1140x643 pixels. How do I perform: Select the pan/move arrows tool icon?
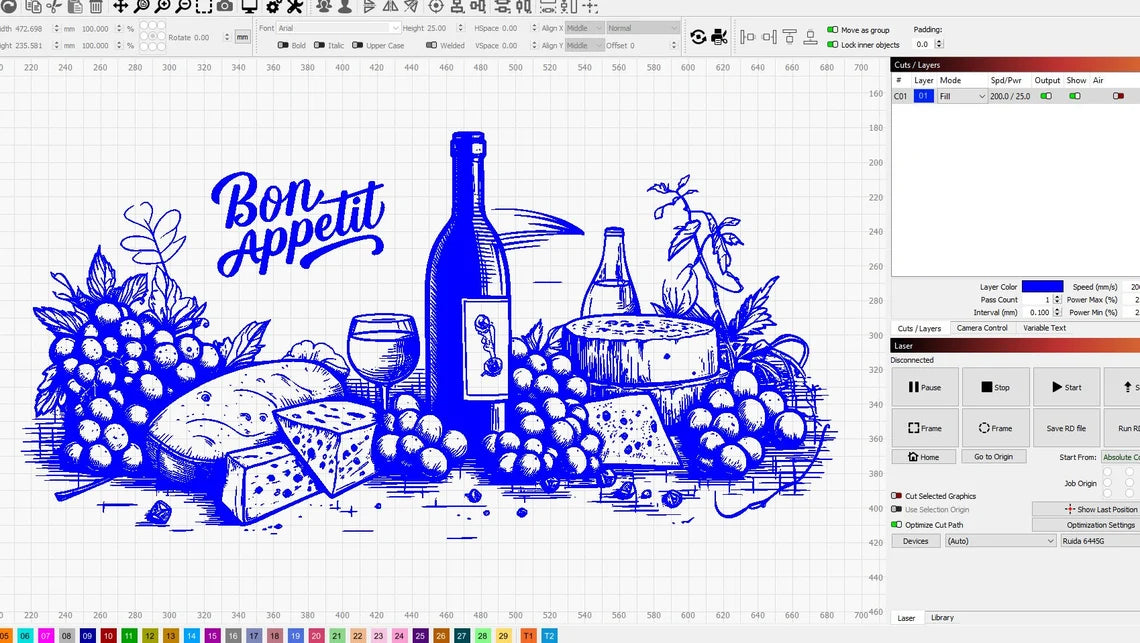pos(121,6)
